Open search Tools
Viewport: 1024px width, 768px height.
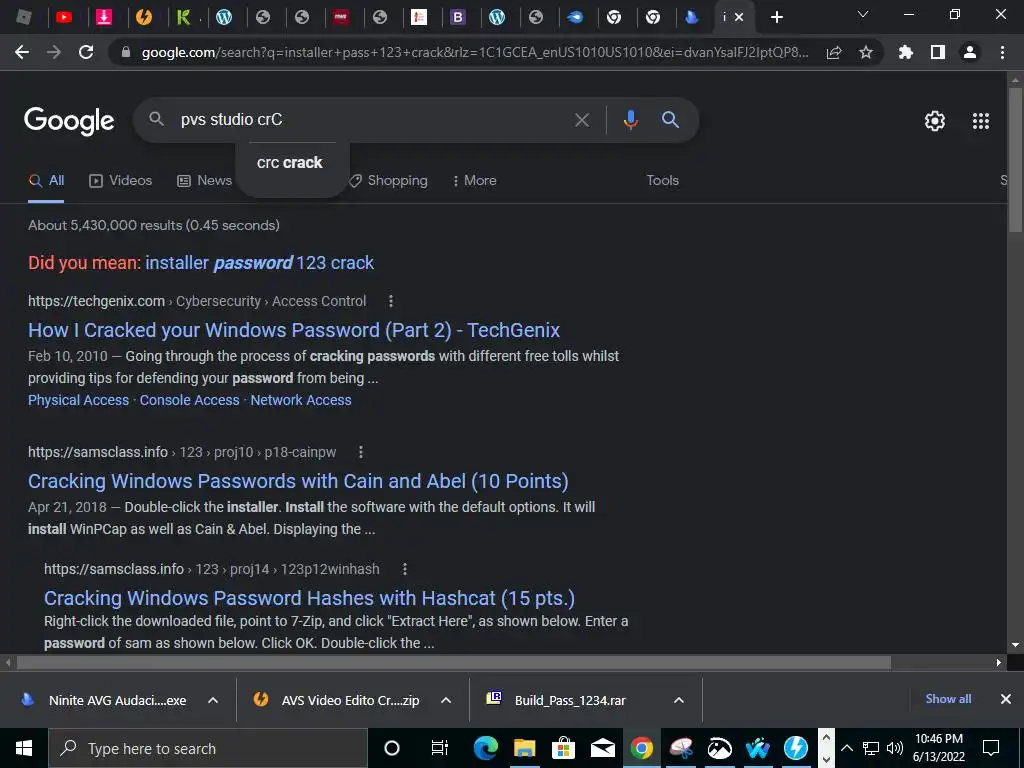(662, 181)
